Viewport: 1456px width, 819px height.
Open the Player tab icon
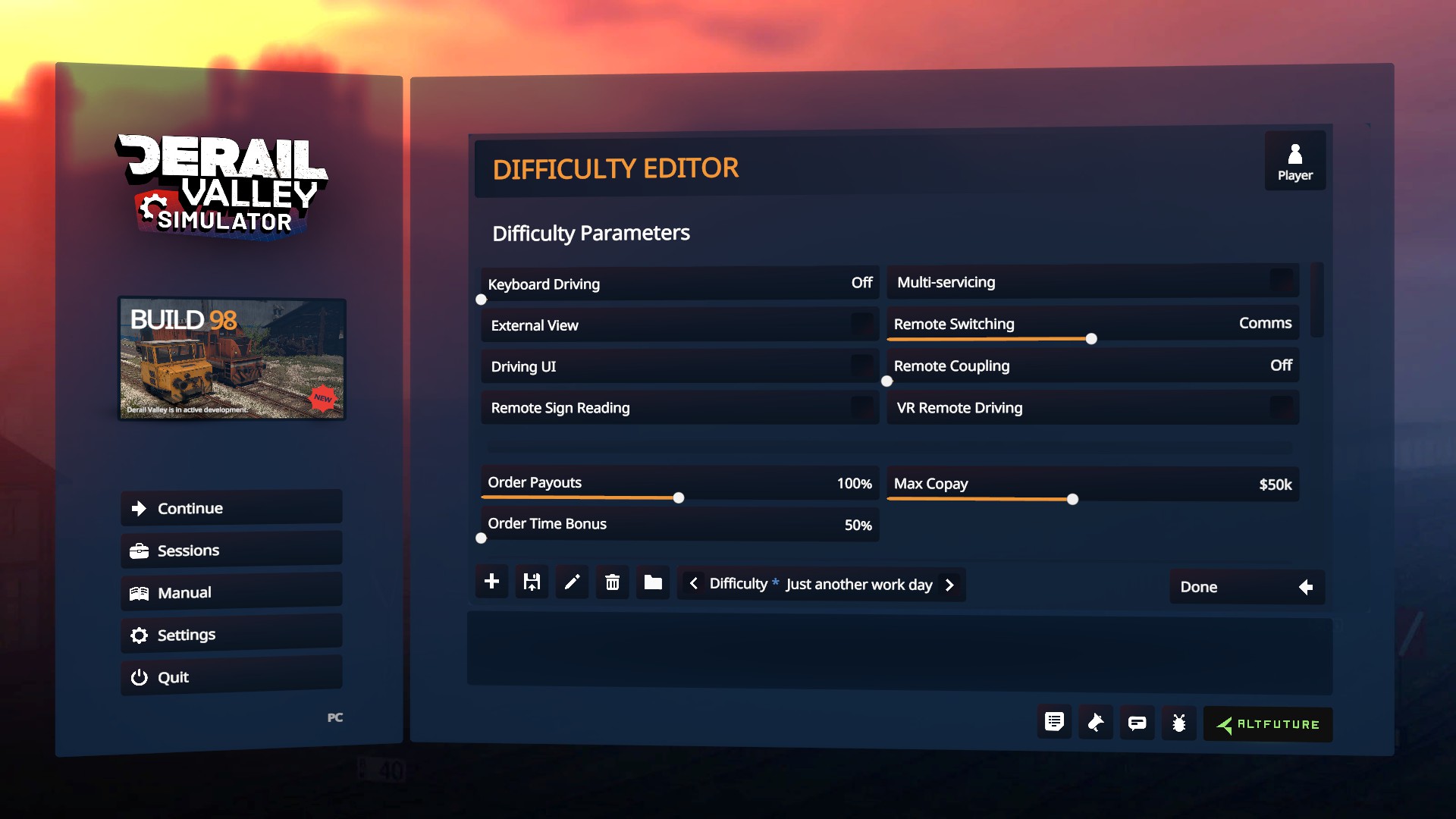(x=1294, y=162)
